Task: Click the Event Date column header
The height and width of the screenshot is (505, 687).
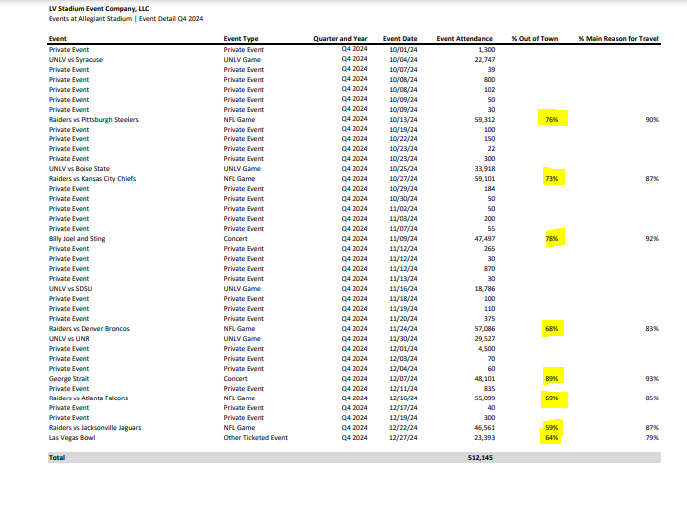Action: point(400,38)
